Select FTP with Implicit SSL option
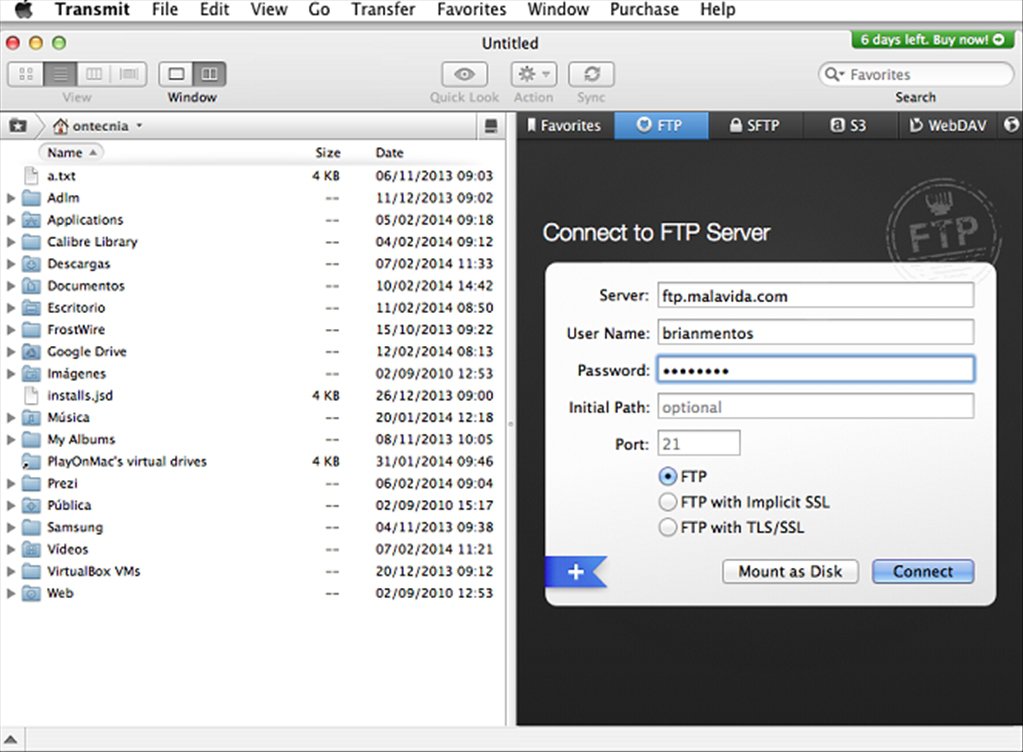 point(667,502)
